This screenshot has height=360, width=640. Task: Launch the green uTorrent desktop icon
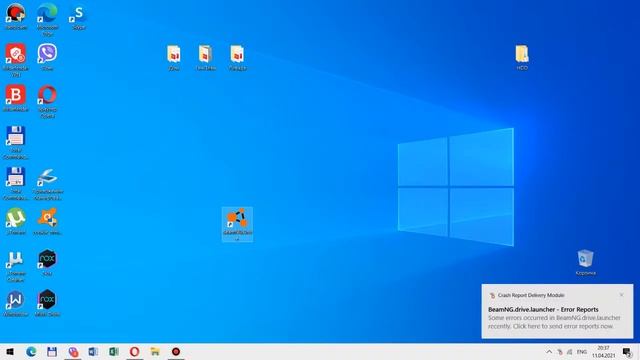[x=16, y=221]
